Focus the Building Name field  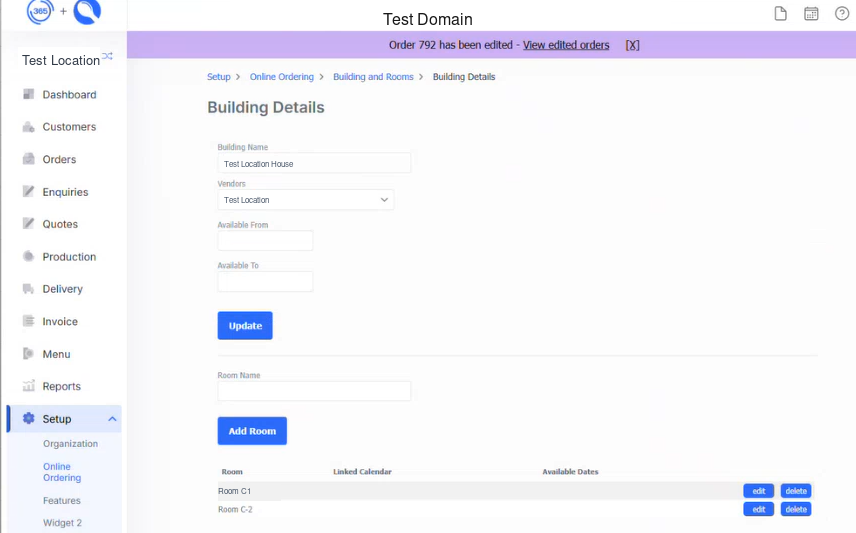[x=314, y=163]
